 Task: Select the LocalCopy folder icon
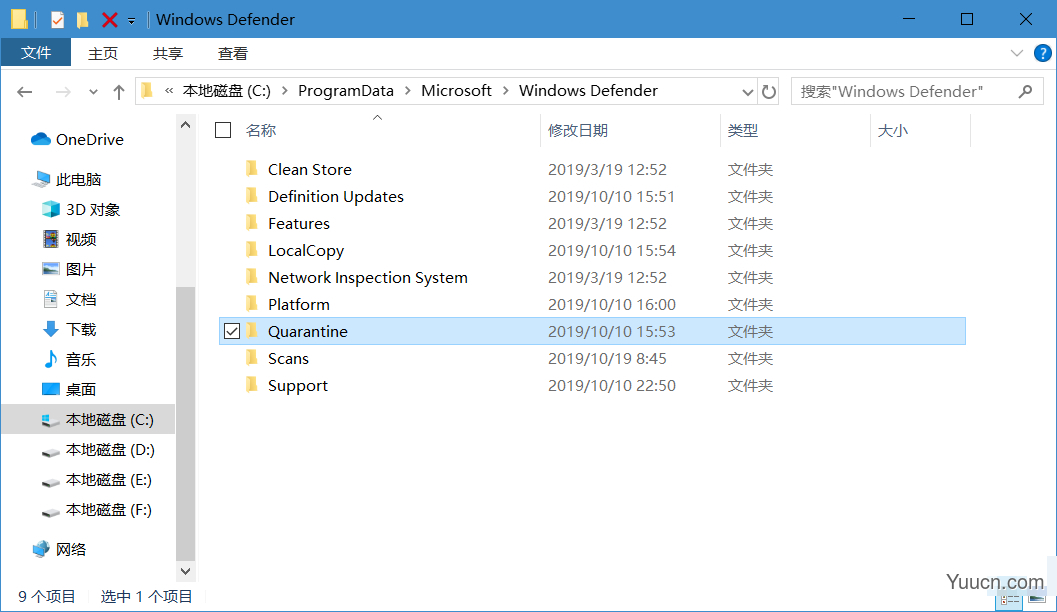coord(252,249)
